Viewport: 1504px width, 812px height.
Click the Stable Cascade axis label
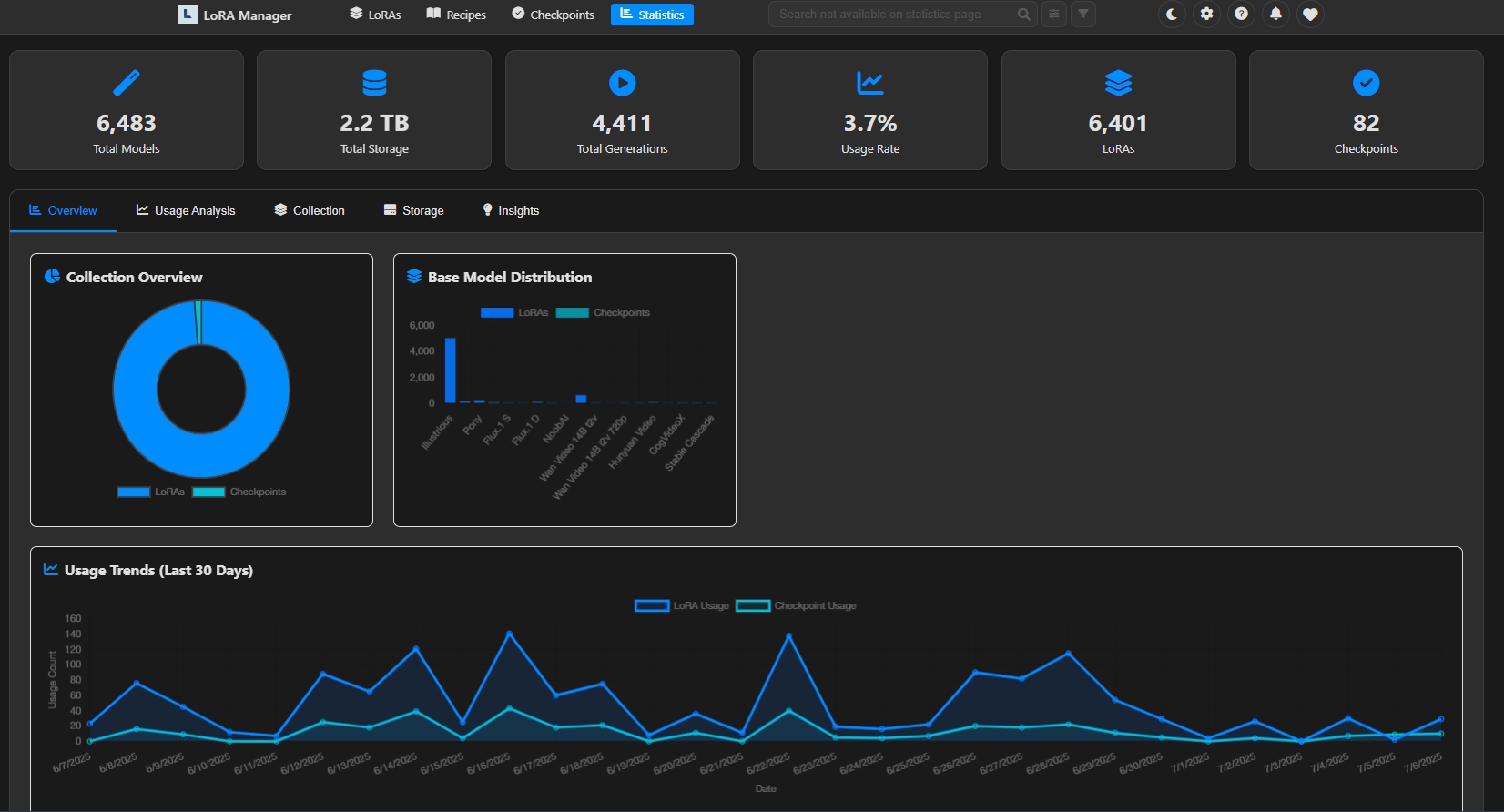click(689, 443)
